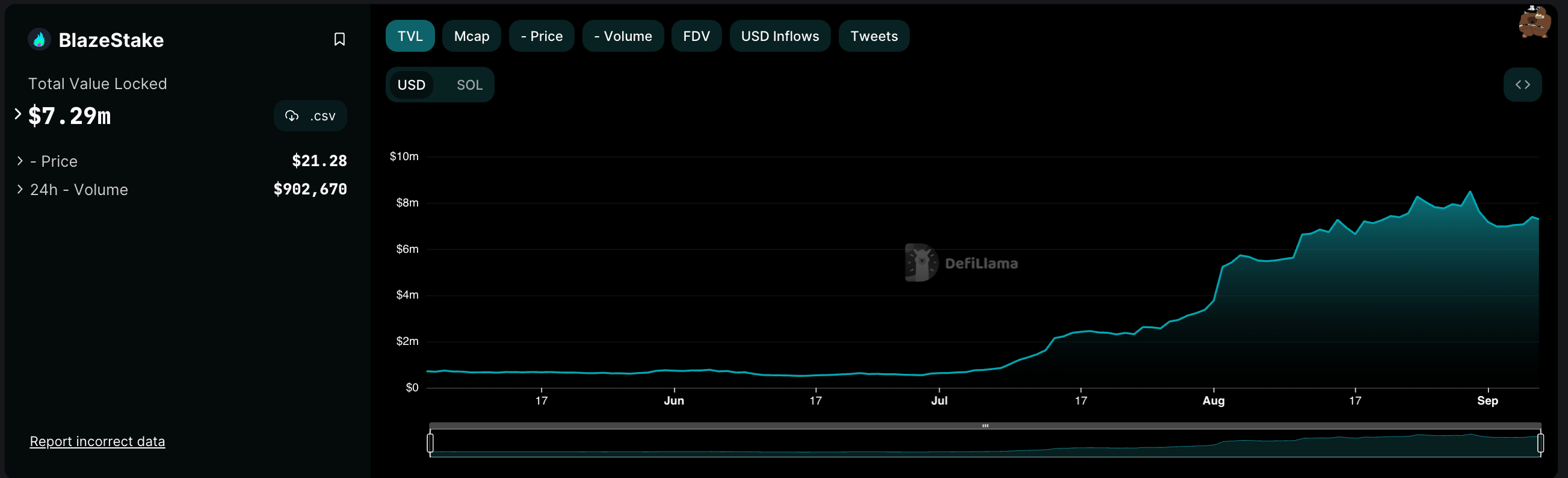Expand the 24h - Volume row chevron
1568x478 pixels.
click(20, 190)
